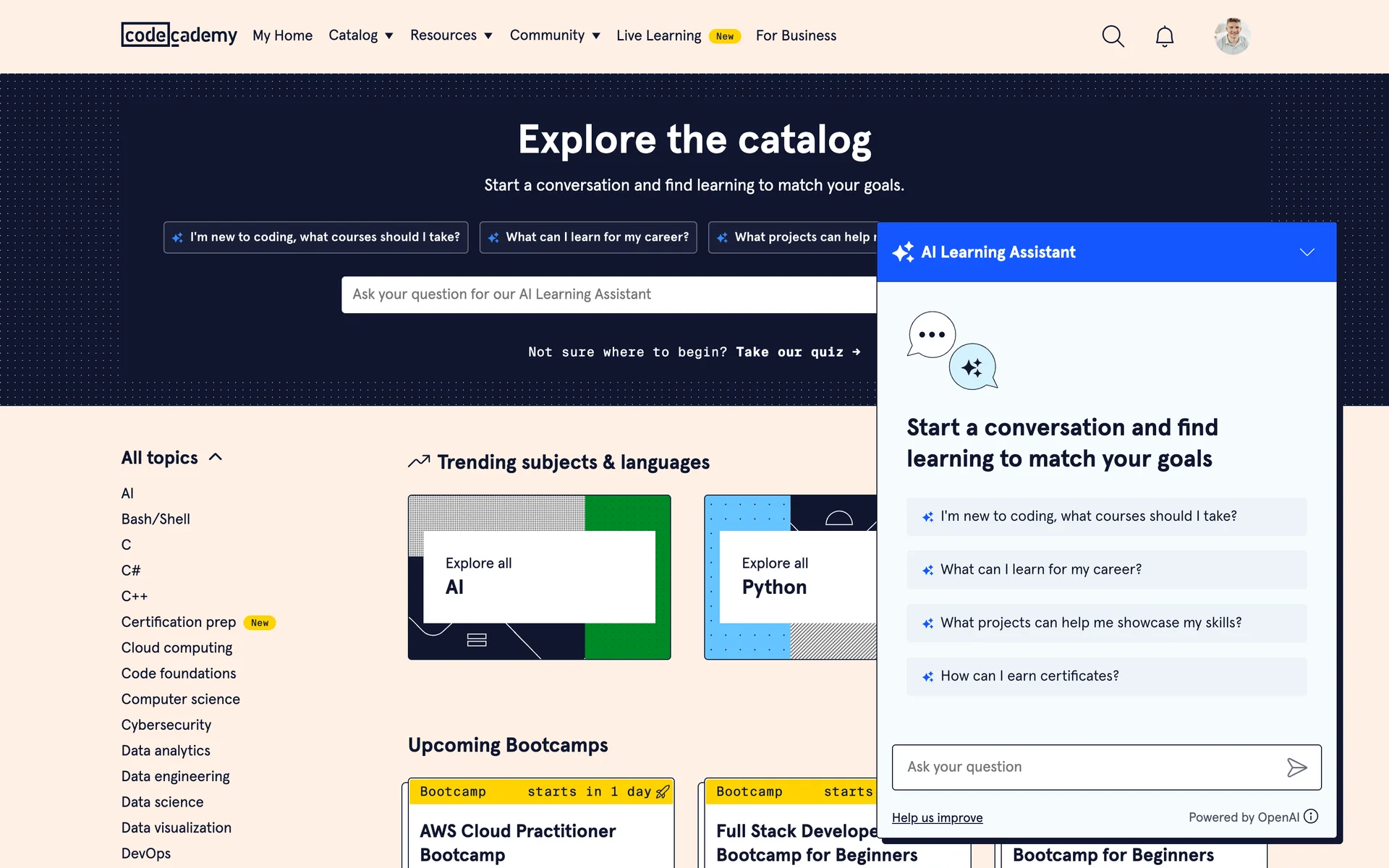
Task: Expand the Community dropdown menu
Action: (555, 35)
